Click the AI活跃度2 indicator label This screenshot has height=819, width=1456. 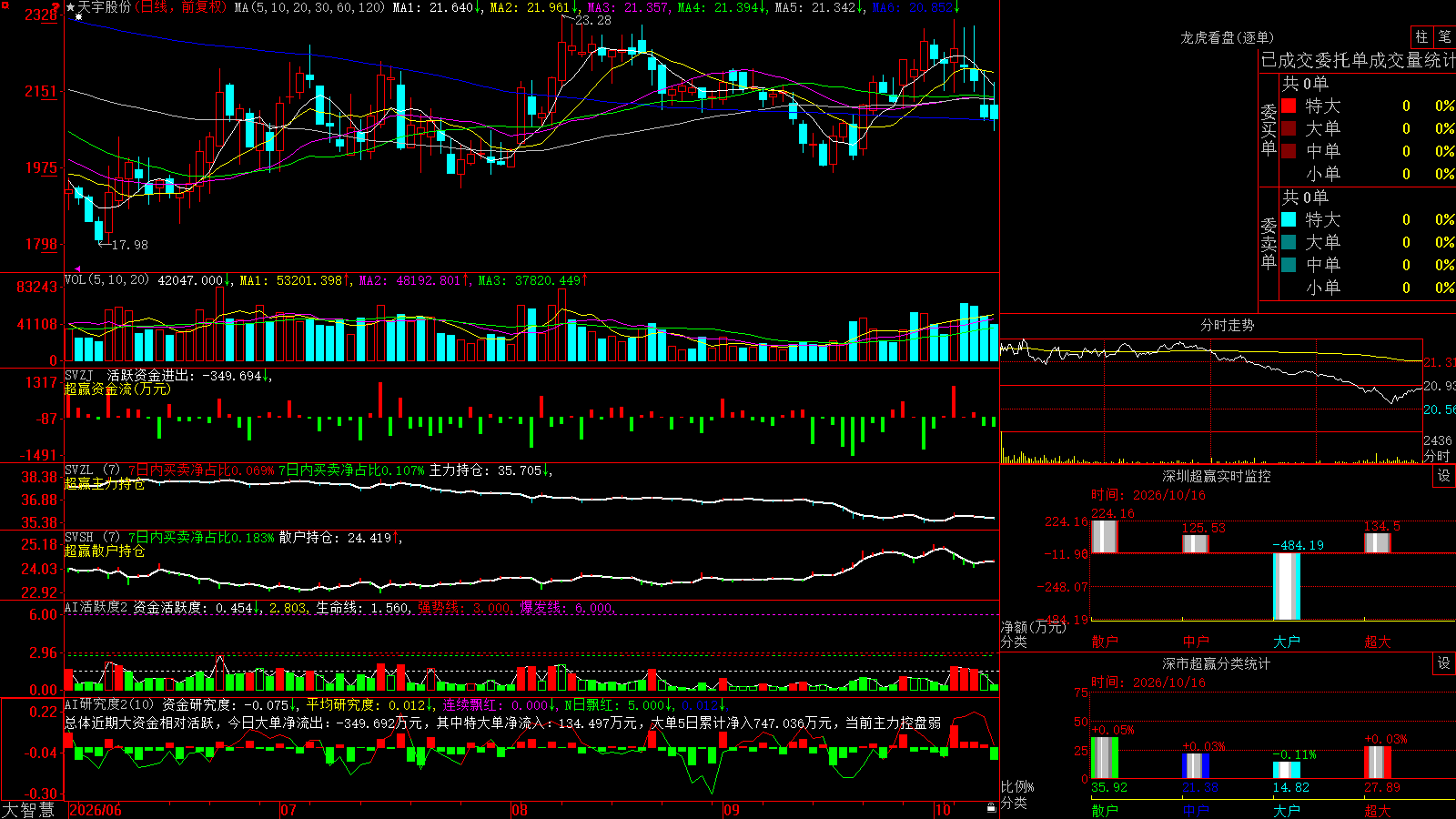click(x=96, y=607)
